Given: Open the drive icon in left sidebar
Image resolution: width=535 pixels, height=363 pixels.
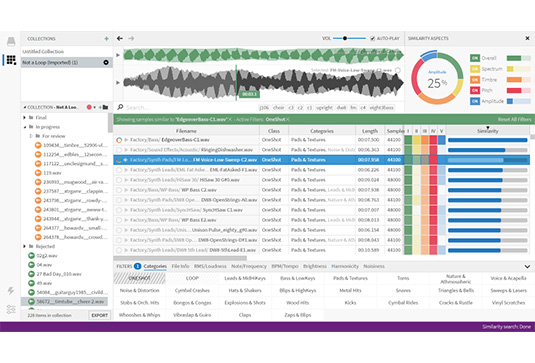Looking at the screenshot, I should (11, 41).
